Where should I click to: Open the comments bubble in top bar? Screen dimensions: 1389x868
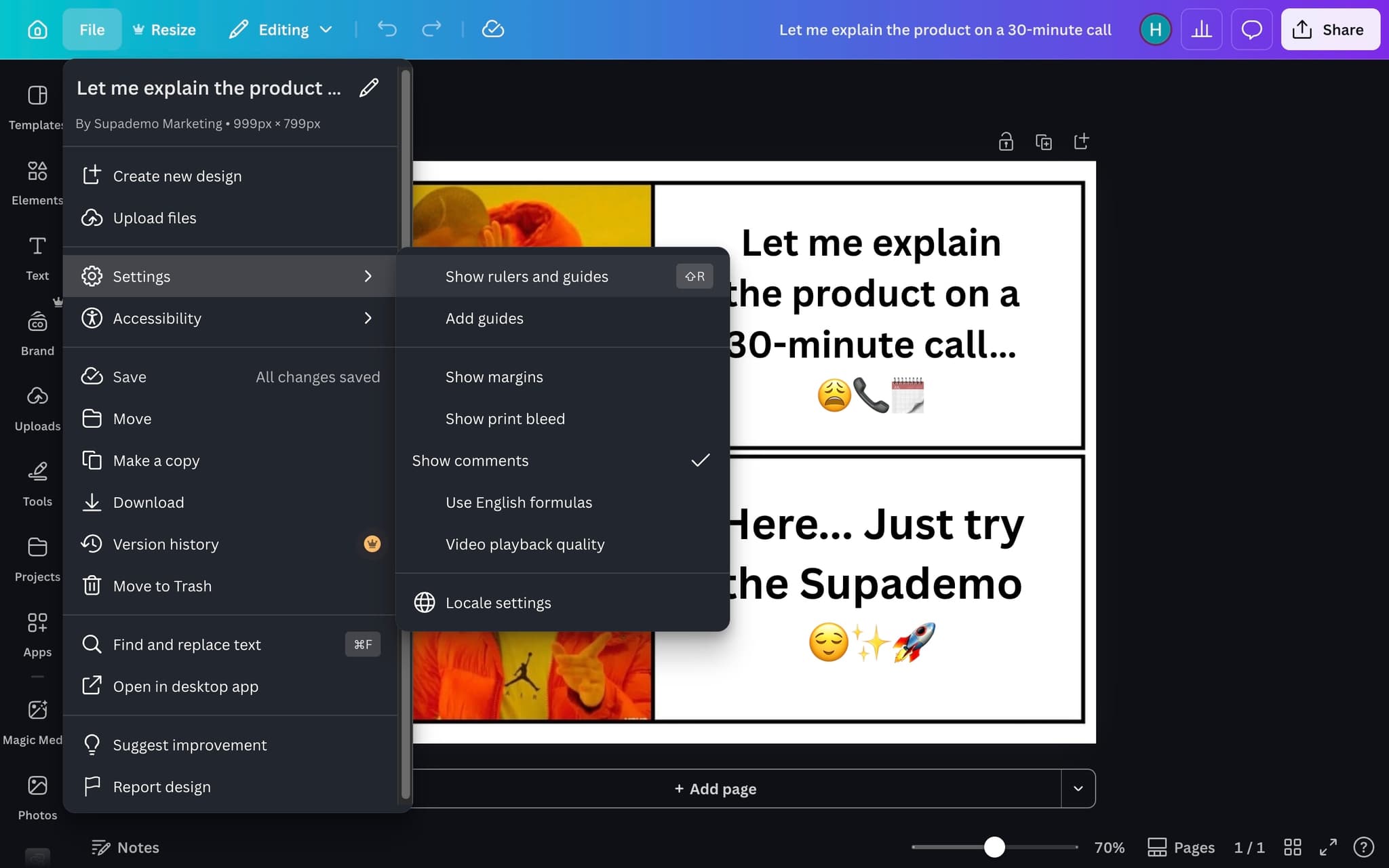(x=1252, y=29)
